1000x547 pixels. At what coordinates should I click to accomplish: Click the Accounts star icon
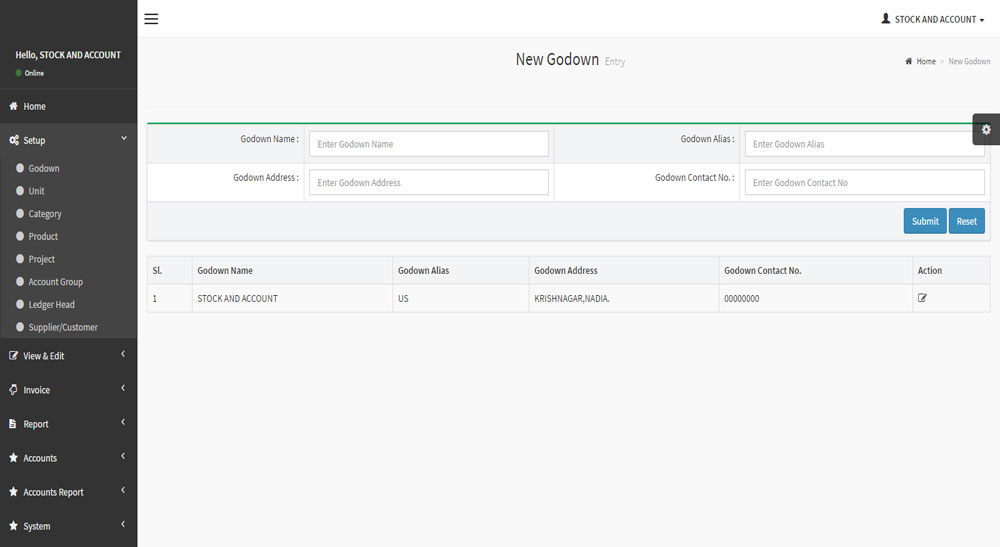[x=13, y=458]
